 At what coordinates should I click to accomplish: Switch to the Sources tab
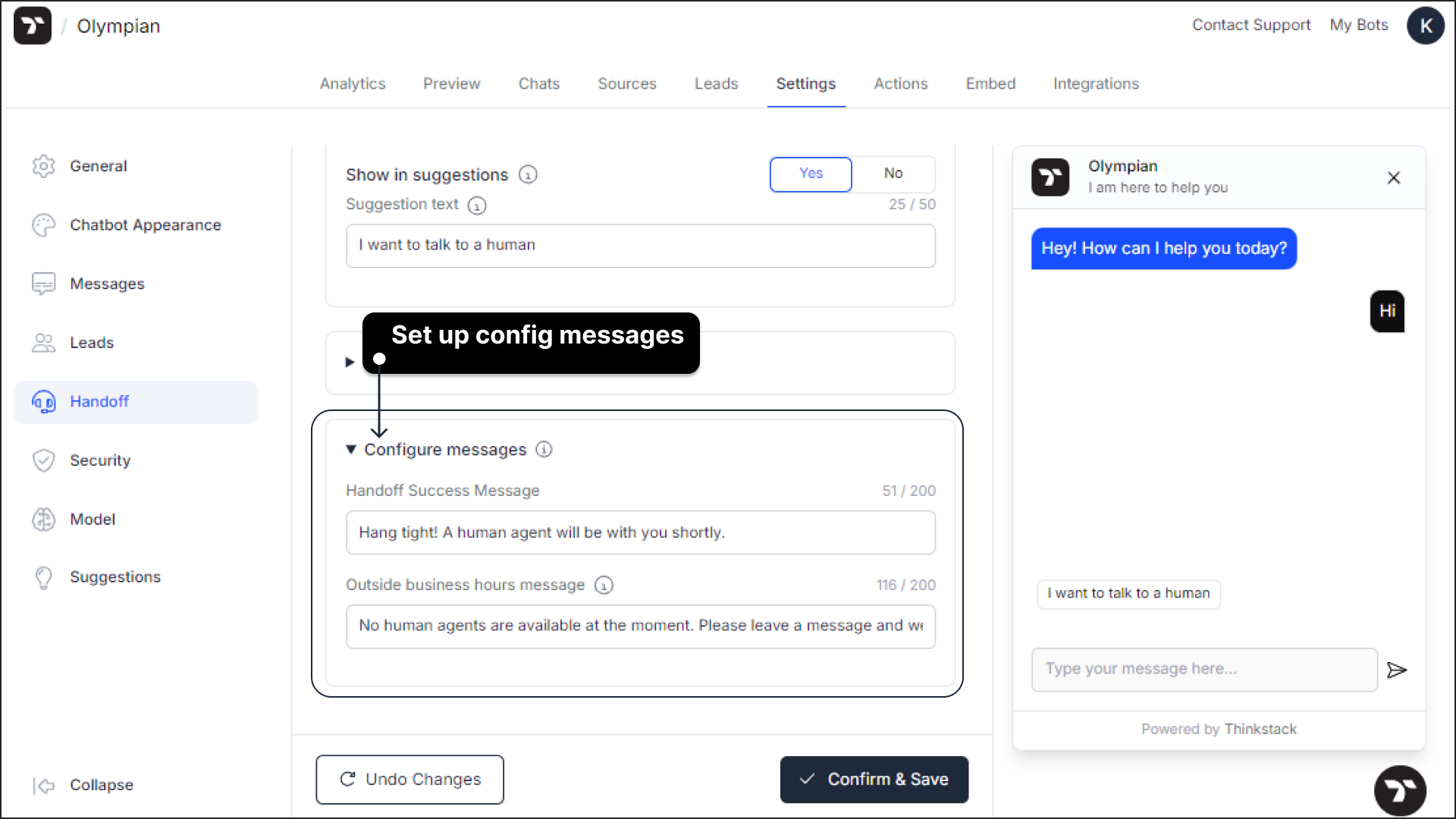[x=627, y=84]
